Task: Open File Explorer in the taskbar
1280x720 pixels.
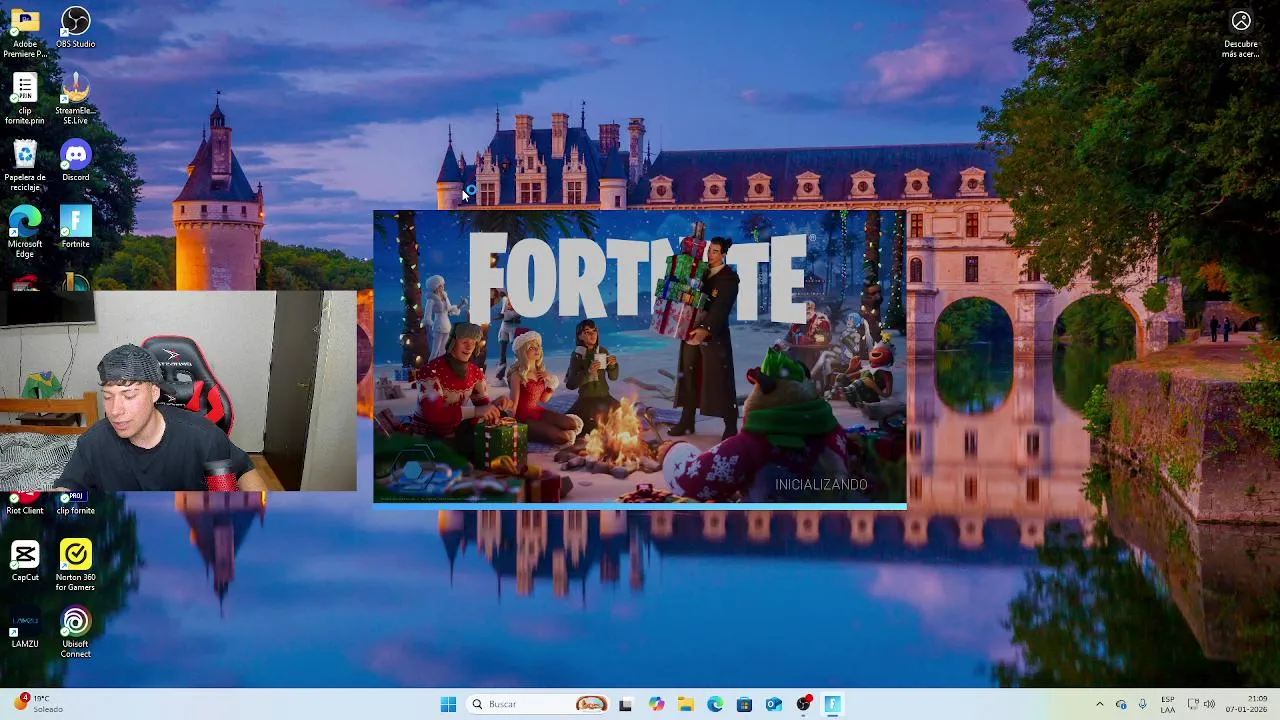Action: [685, 704]
